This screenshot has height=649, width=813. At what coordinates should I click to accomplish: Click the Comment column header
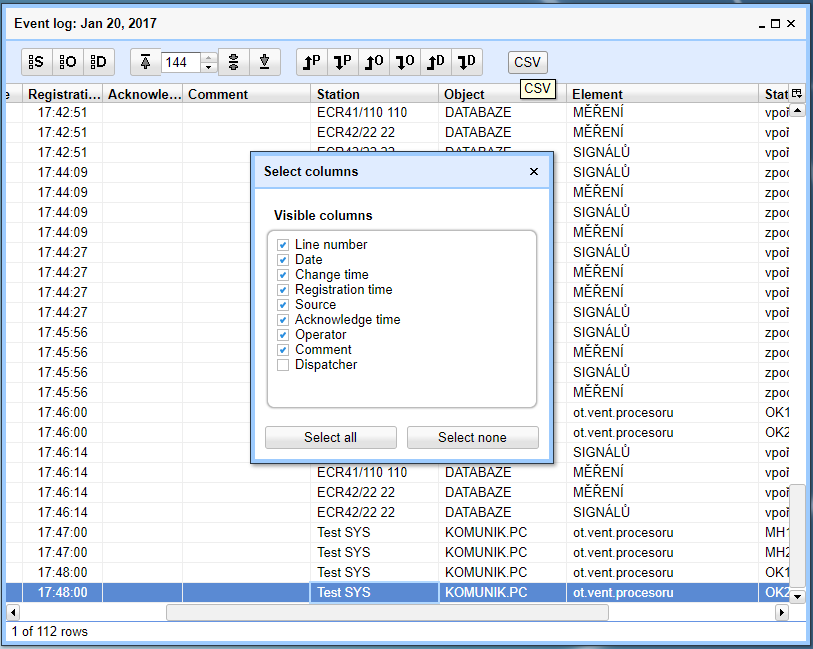tap(246, 94)
